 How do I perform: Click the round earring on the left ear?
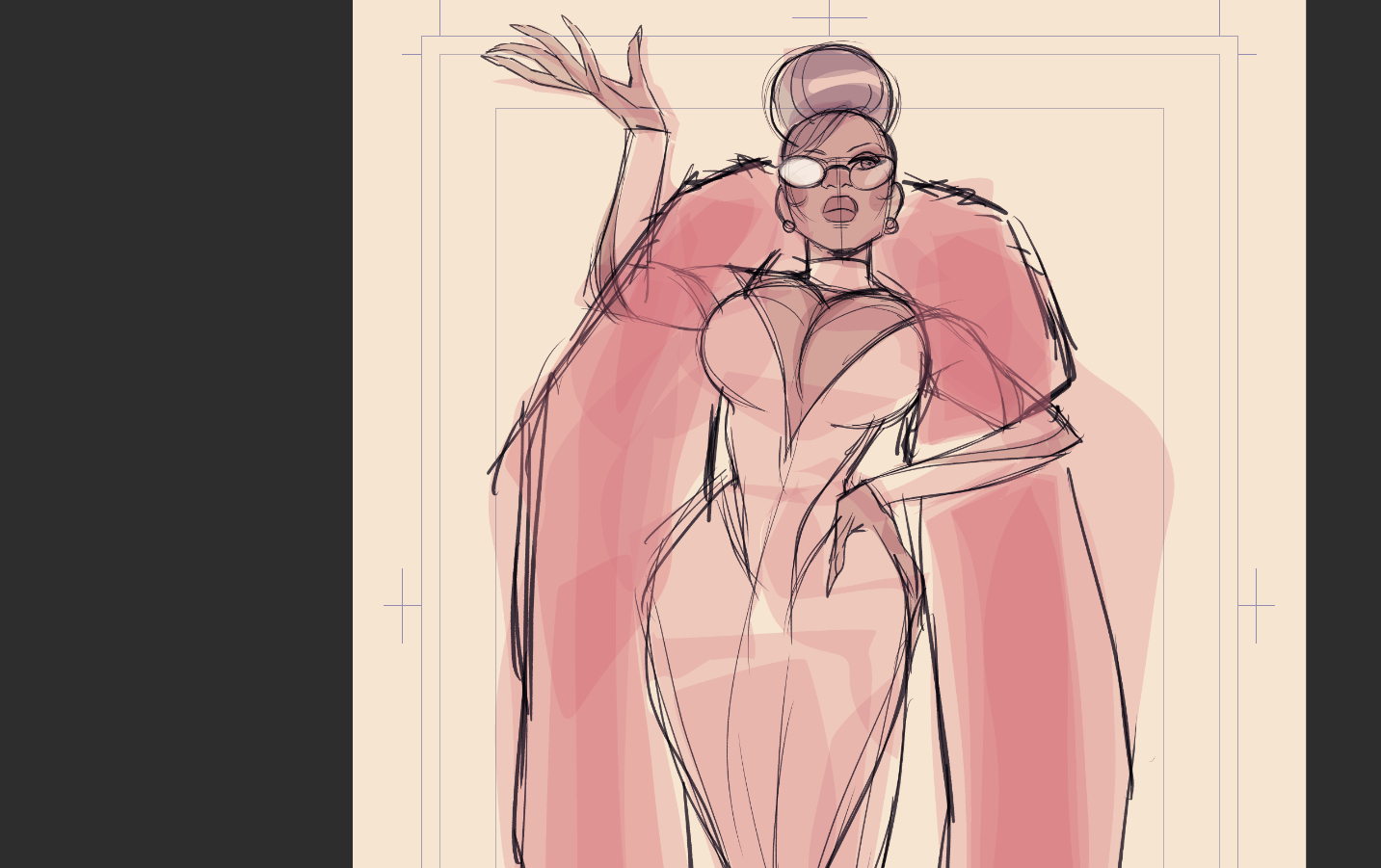click(789, 225)
